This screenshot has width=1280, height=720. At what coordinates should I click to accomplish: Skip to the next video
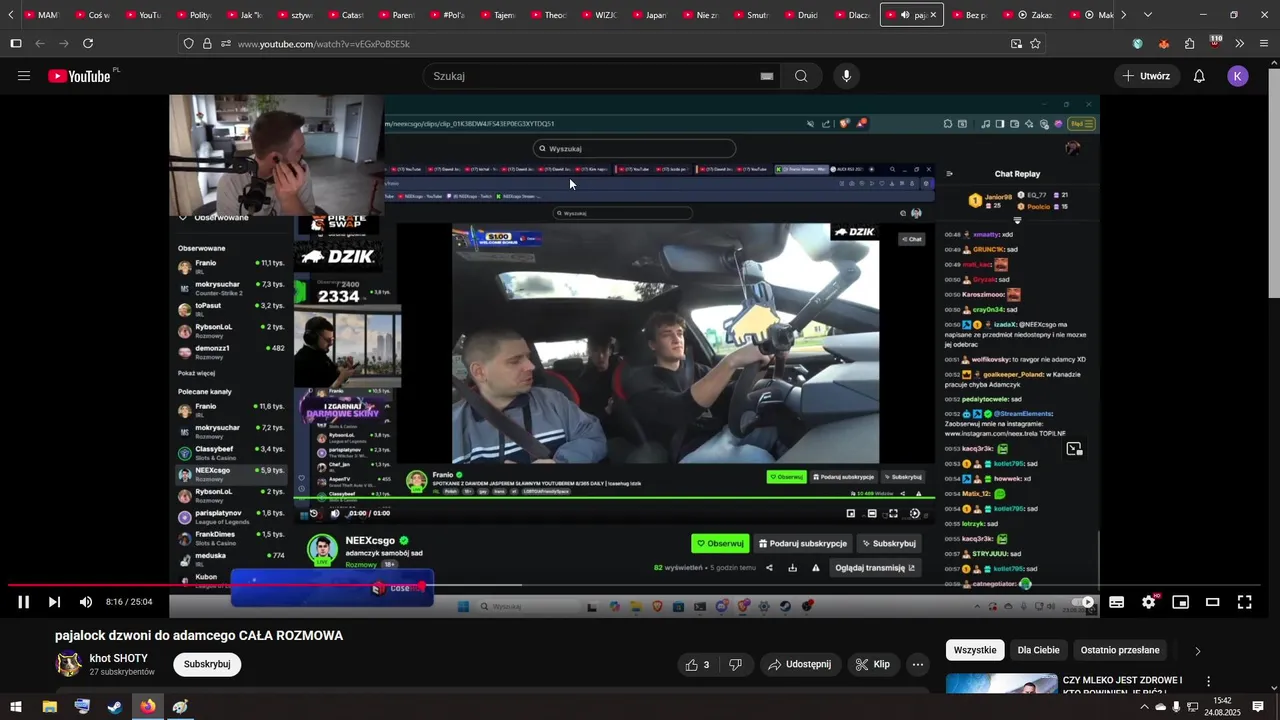[x=54, y=602]
